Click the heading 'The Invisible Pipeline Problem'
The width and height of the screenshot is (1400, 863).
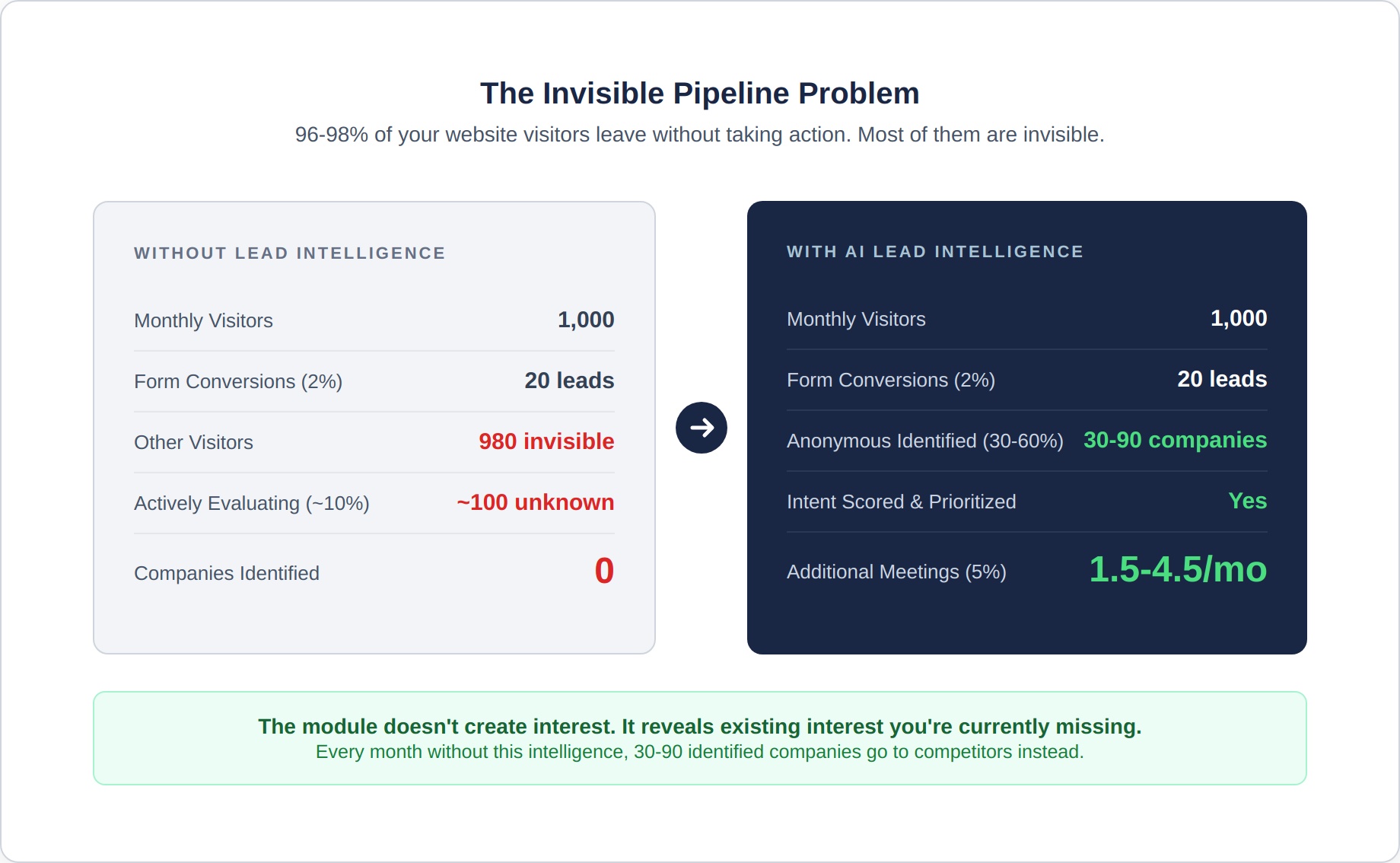699,94
